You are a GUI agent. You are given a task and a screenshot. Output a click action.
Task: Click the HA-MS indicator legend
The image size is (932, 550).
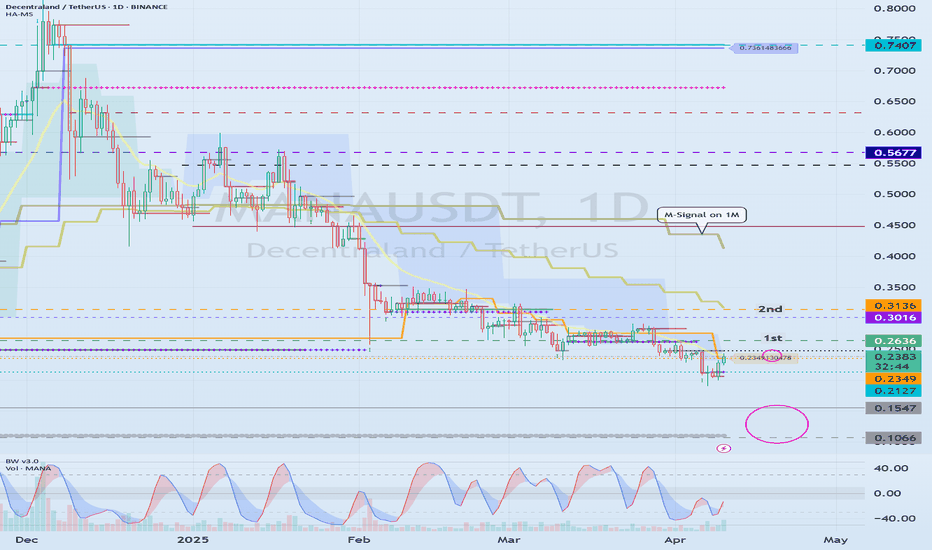click(20, 14)
